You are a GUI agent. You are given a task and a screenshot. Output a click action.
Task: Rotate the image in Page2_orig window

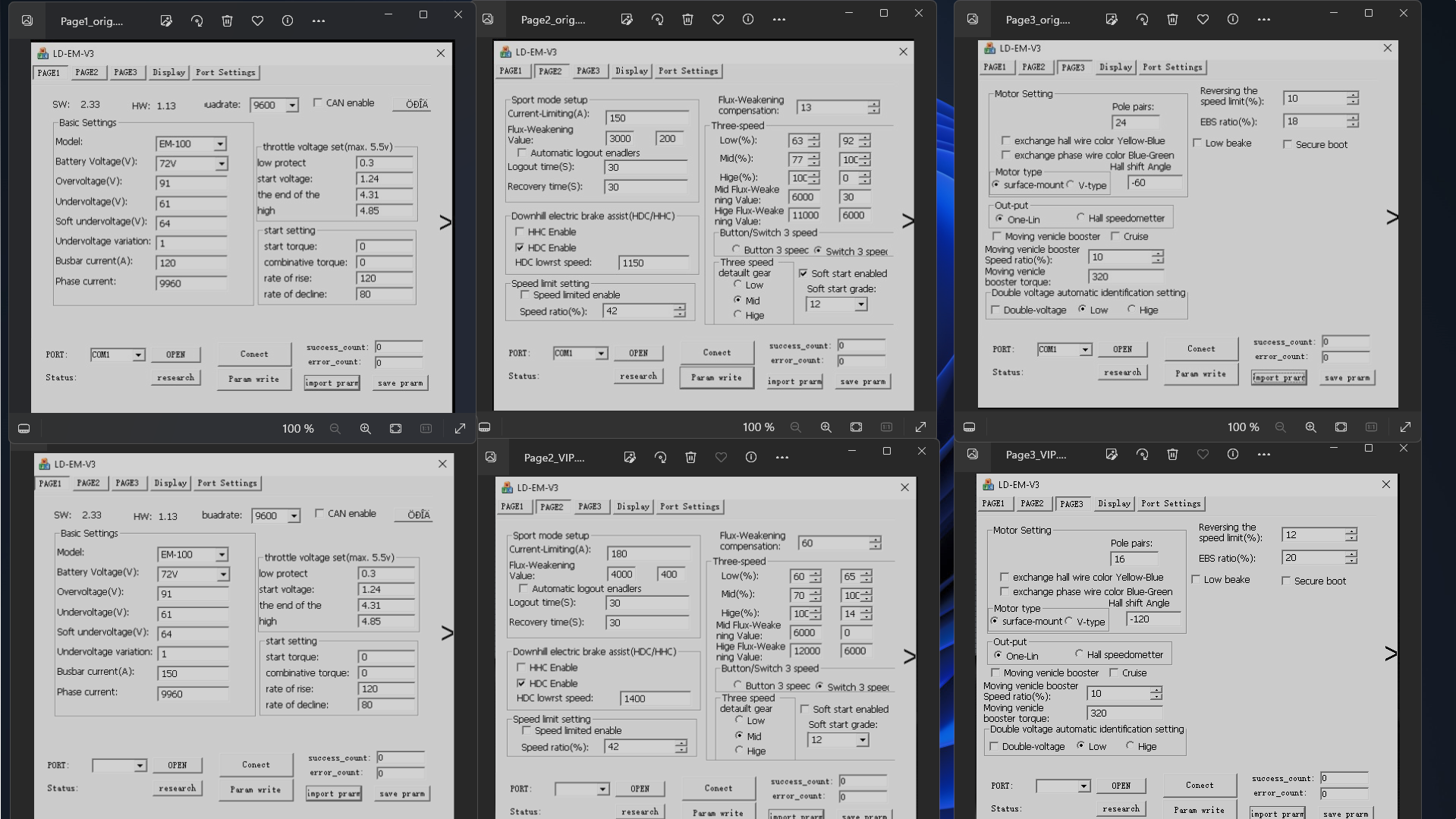[657, 20]
